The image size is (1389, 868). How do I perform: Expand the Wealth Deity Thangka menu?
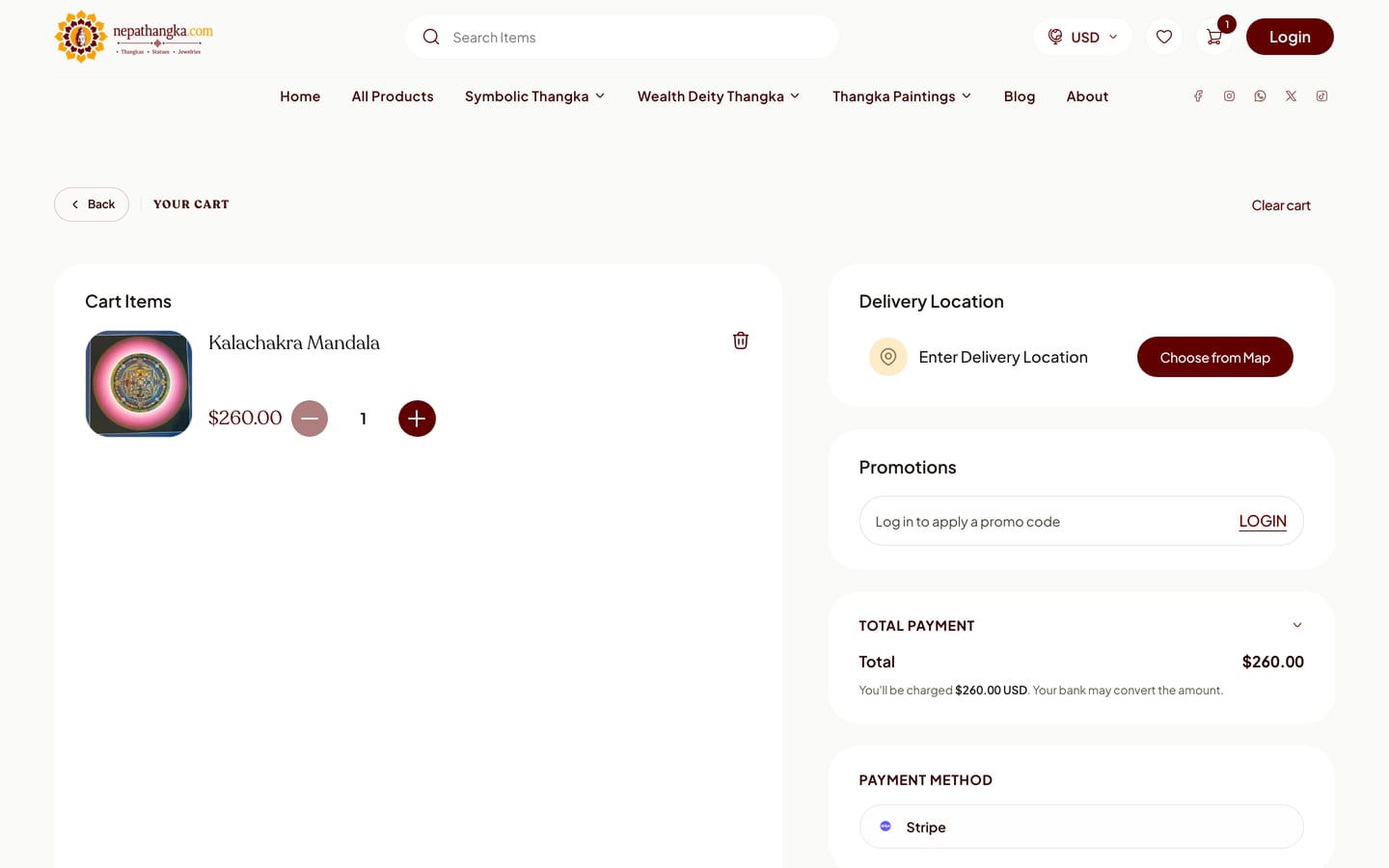click(719, 95)
